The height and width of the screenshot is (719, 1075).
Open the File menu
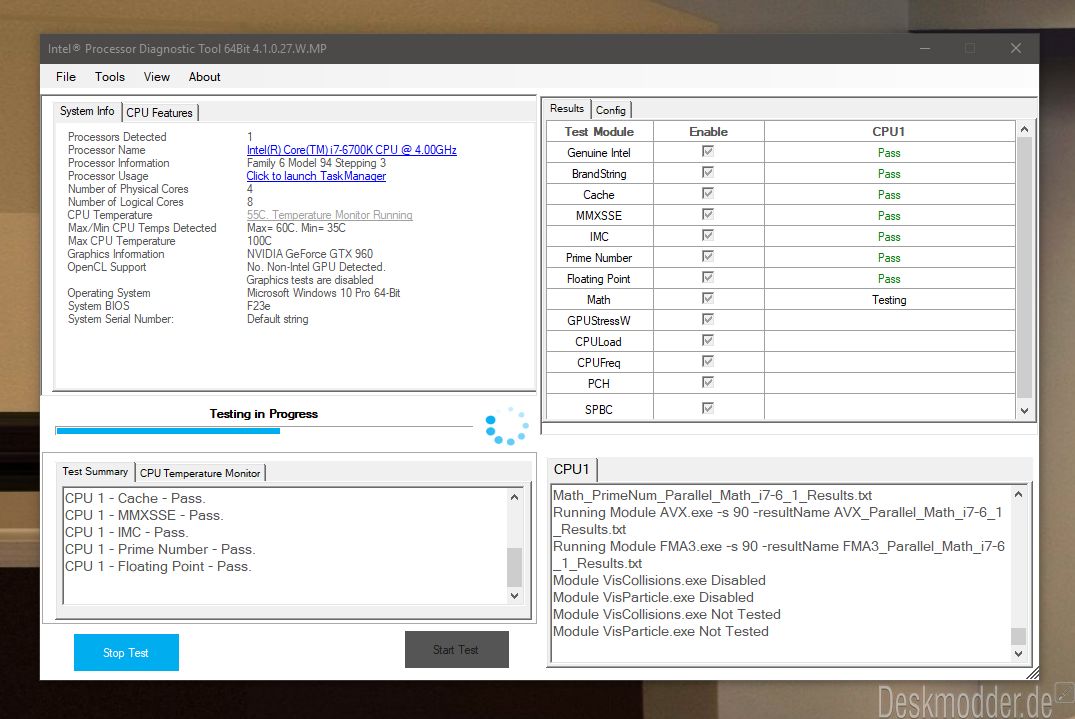click(66, 77)
